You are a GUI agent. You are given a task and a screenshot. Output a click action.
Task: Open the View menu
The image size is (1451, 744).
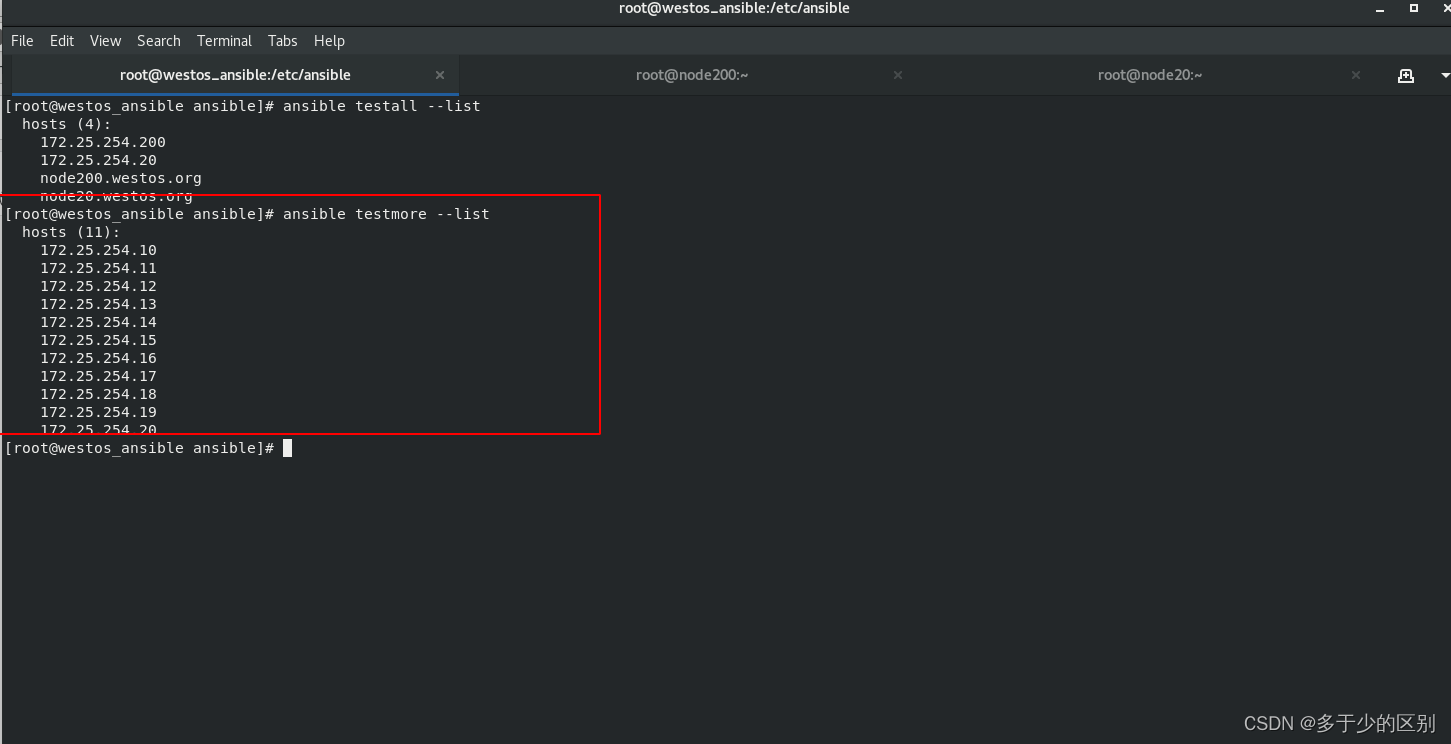pos(105,41)
